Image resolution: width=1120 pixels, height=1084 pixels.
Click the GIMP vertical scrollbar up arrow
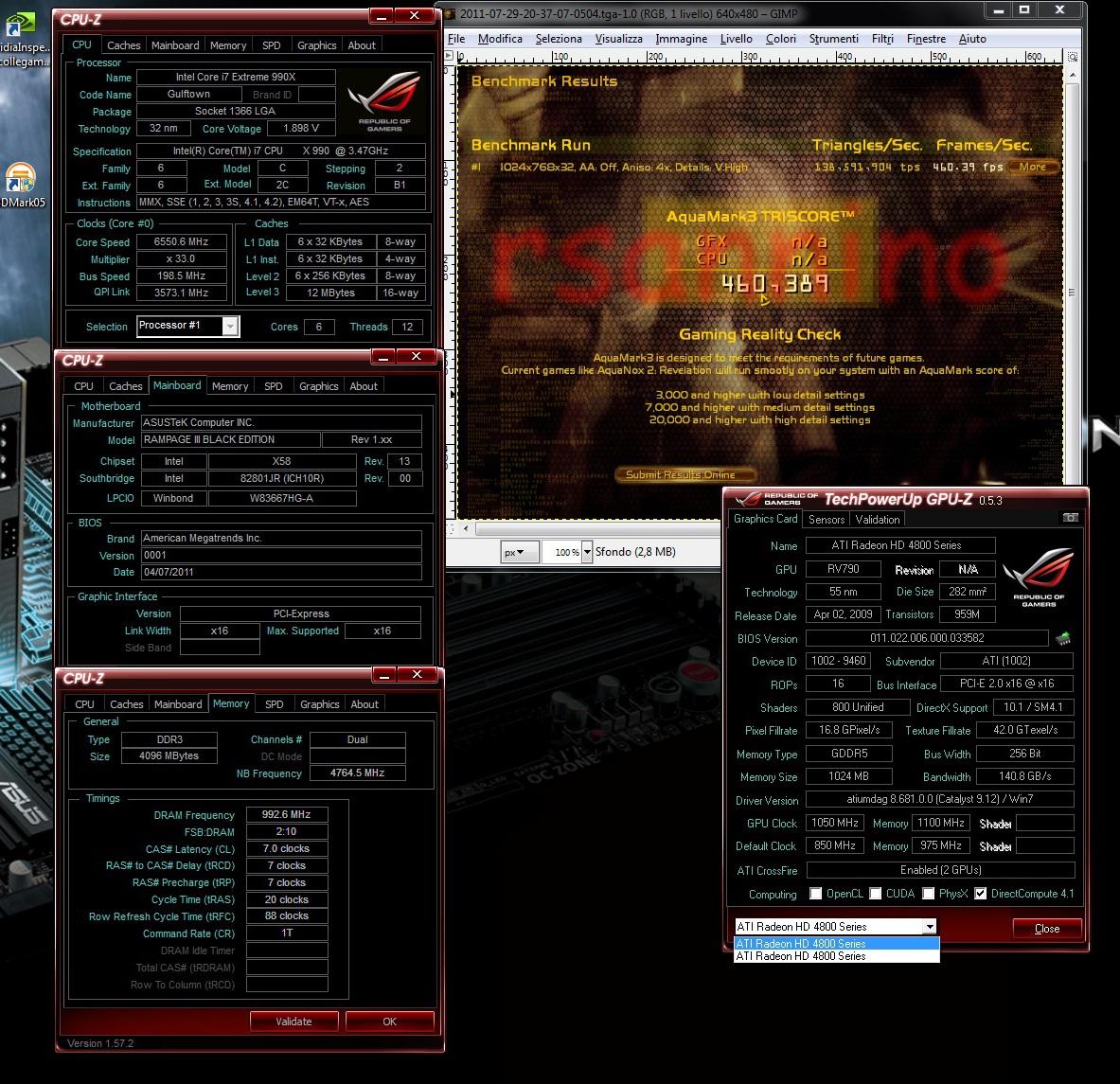click(x=1072, y=74)
